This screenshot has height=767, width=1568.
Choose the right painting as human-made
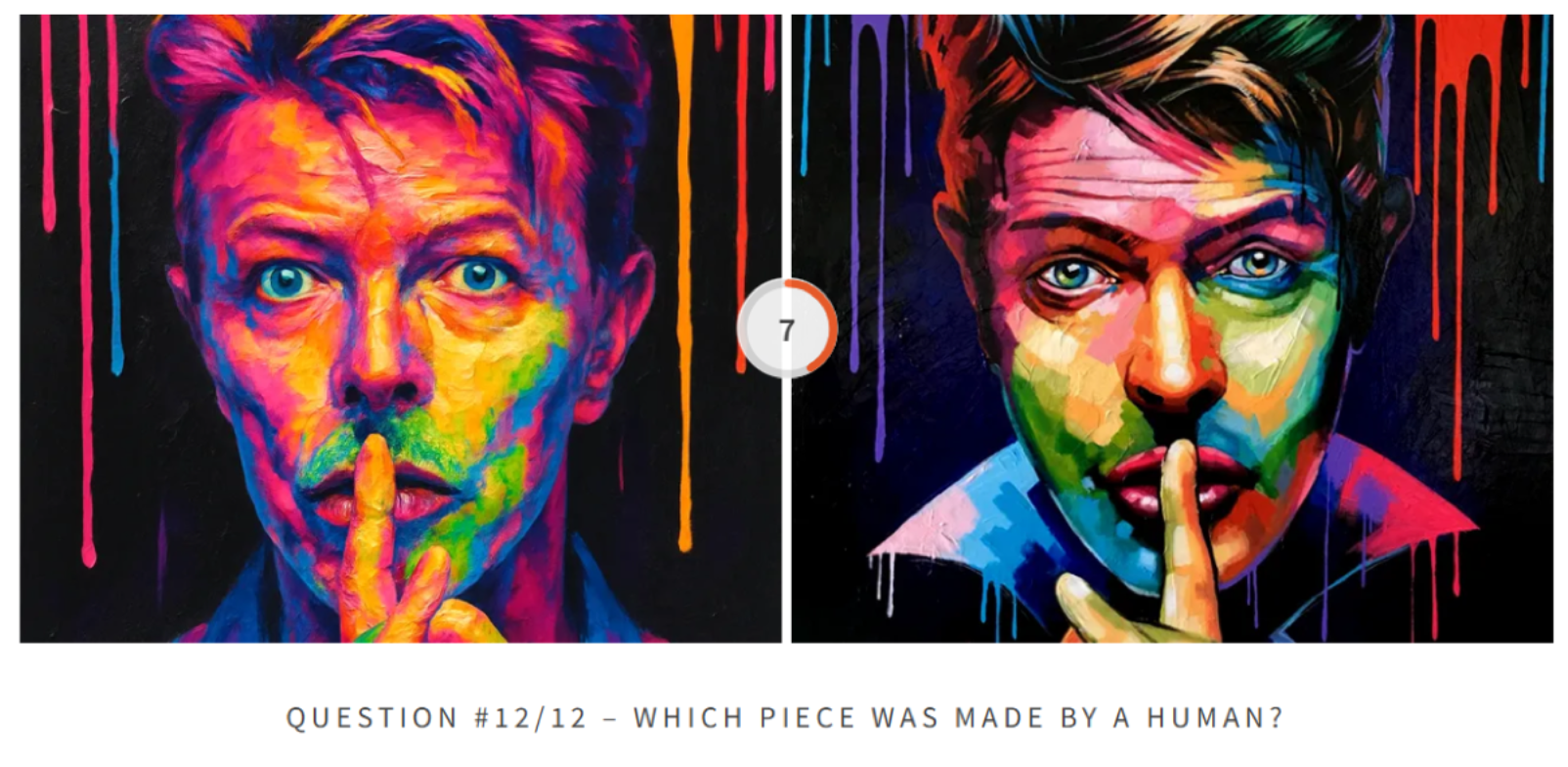[x=1171, y=328]
